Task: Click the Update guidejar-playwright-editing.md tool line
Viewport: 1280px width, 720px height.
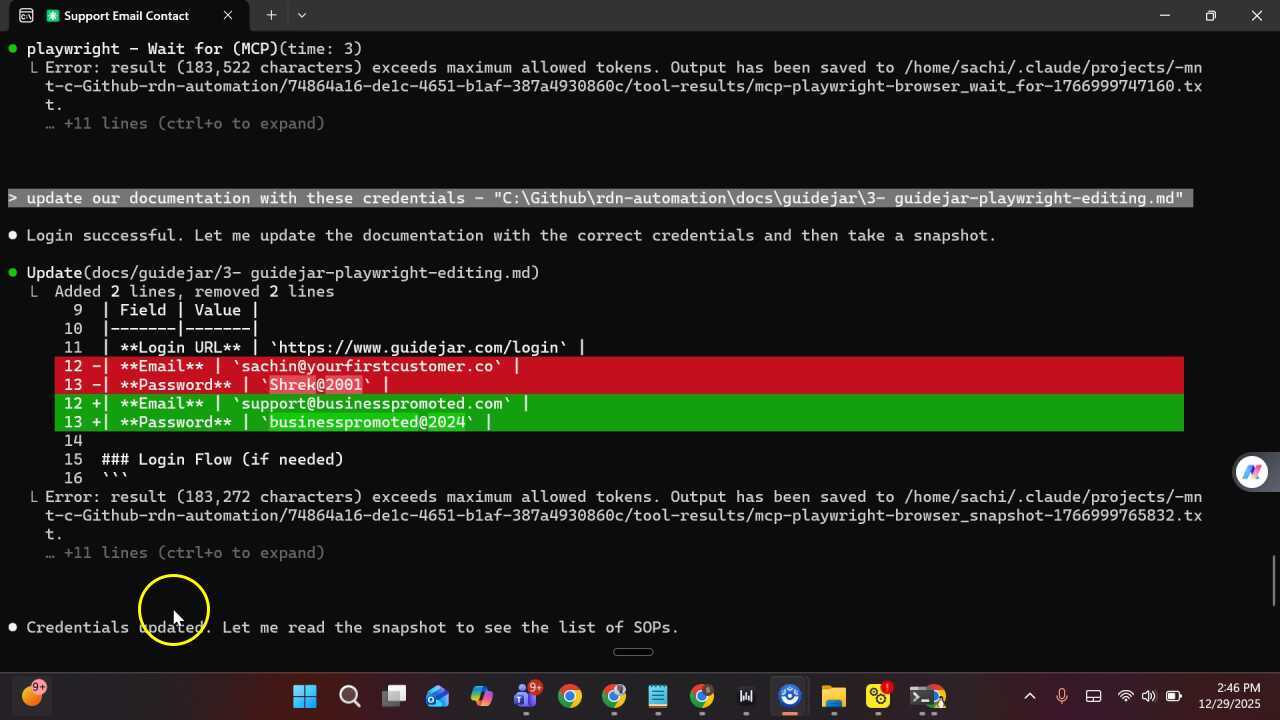Action: pos(283,272)
